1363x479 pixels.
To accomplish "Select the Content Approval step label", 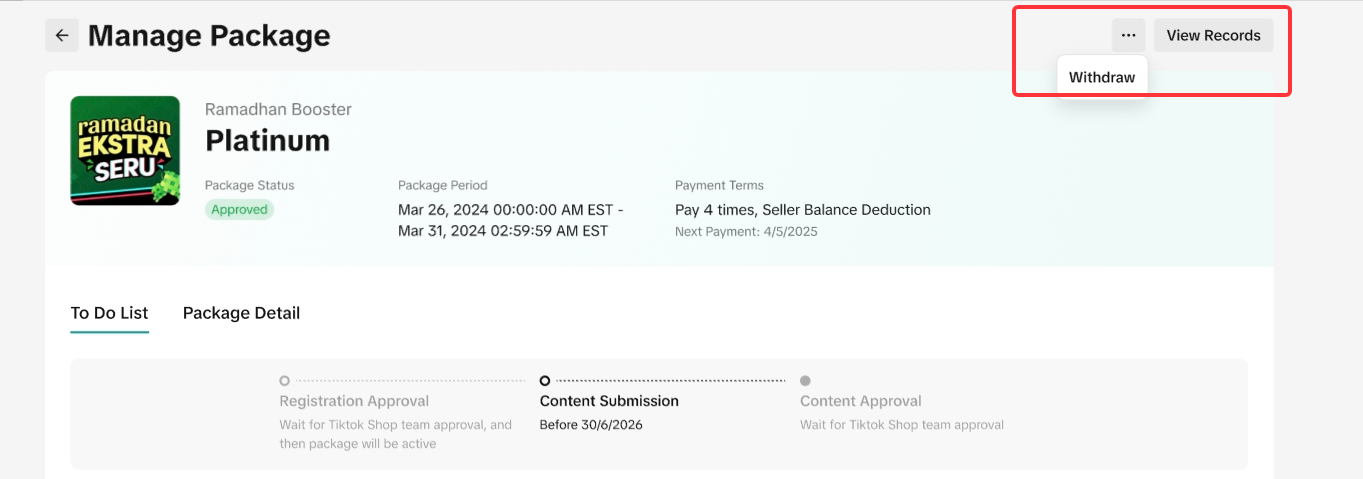I will click(860, 401).
